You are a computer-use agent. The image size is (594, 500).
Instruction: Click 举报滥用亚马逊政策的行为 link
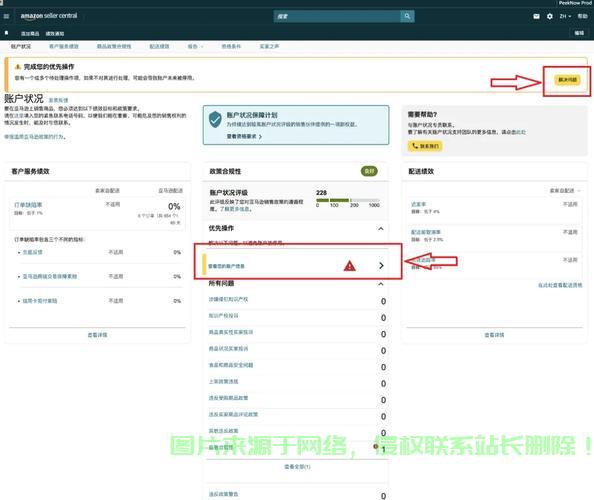coord(34,137)
